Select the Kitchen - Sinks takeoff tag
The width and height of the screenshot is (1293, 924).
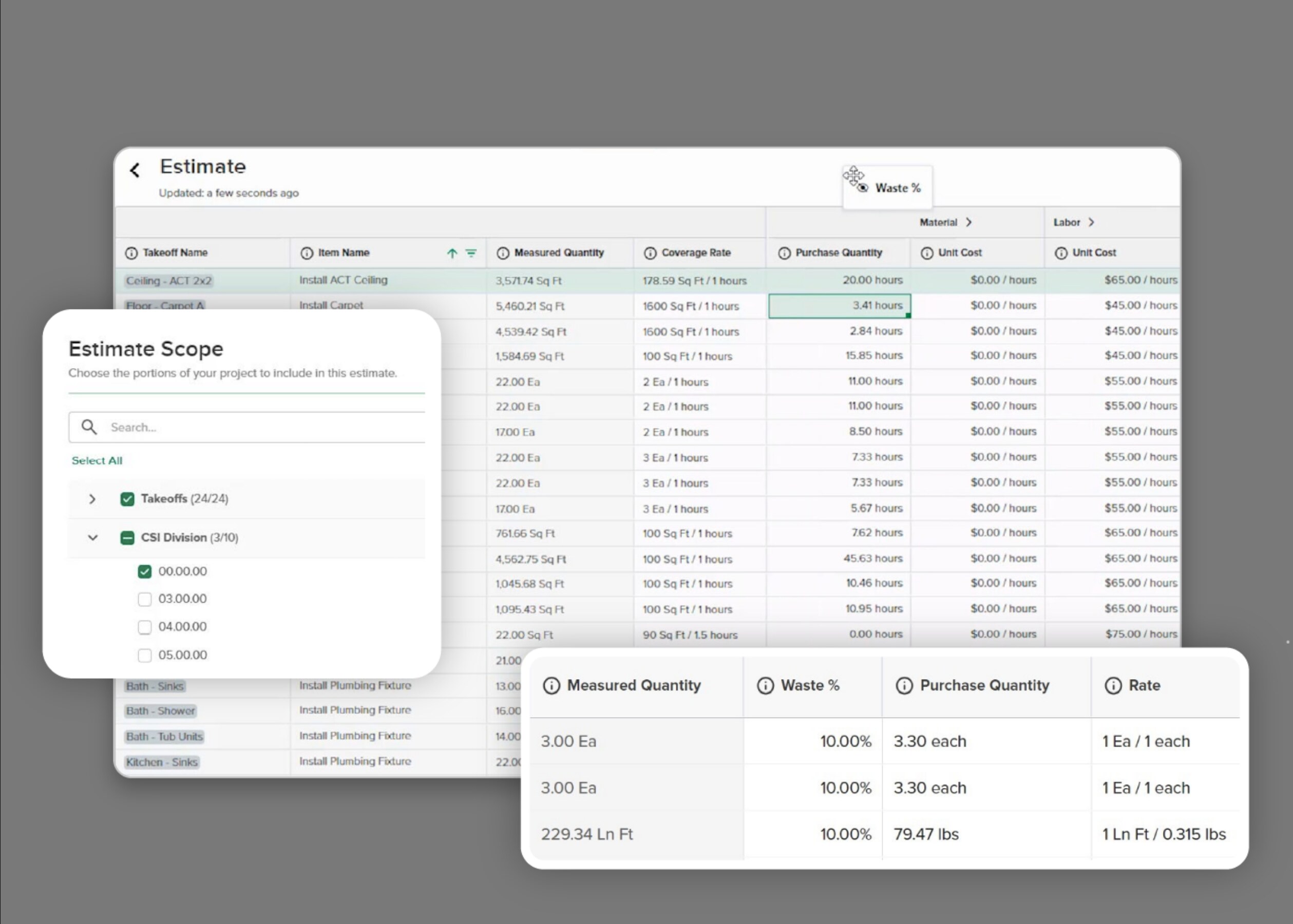(x=162, y=762)
